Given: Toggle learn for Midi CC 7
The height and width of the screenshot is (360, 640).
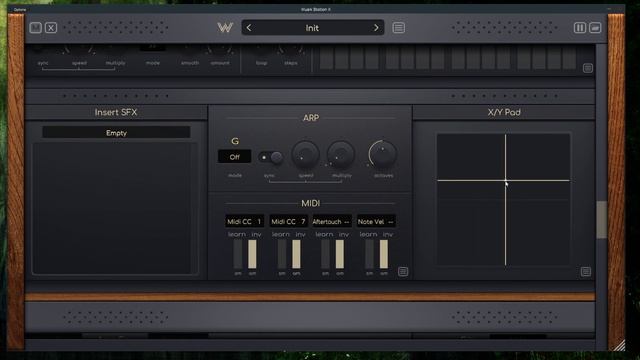Looking at the screenshot, I should pyautogui.click(x=281, y=234).
